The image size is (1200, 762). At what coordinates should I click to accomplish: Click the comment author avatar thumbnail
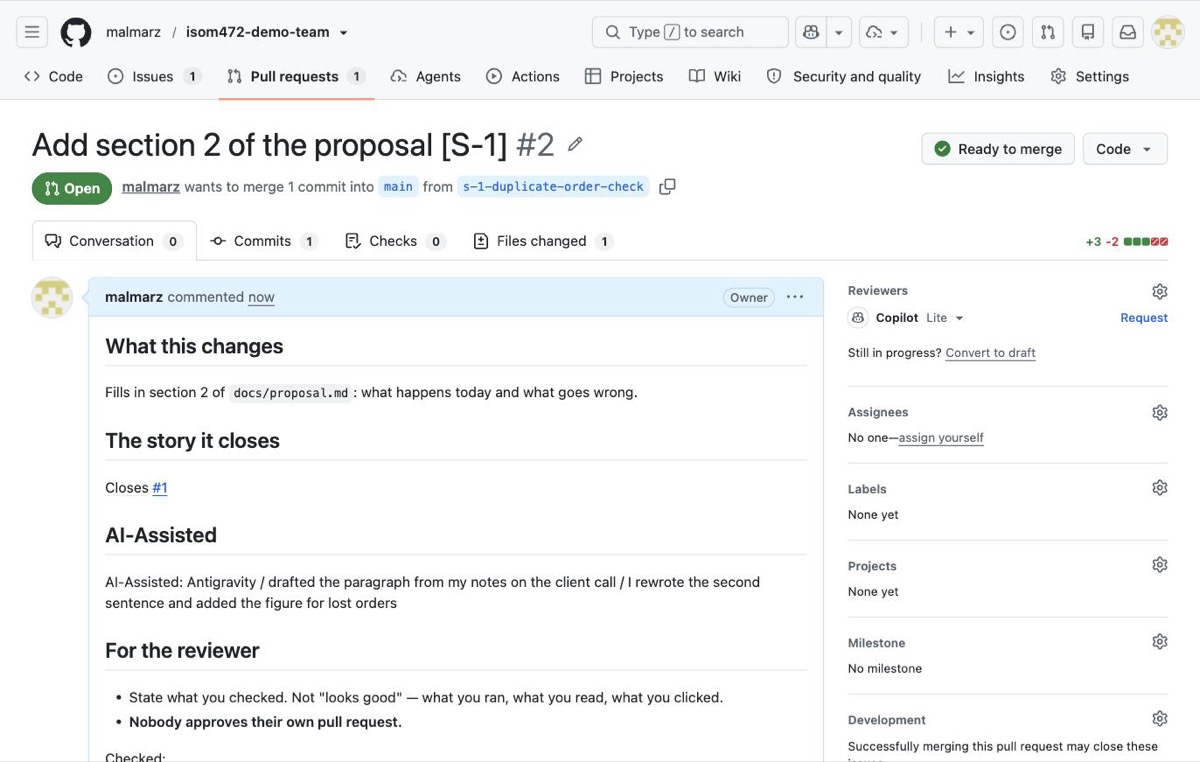[x=52, y=297]
